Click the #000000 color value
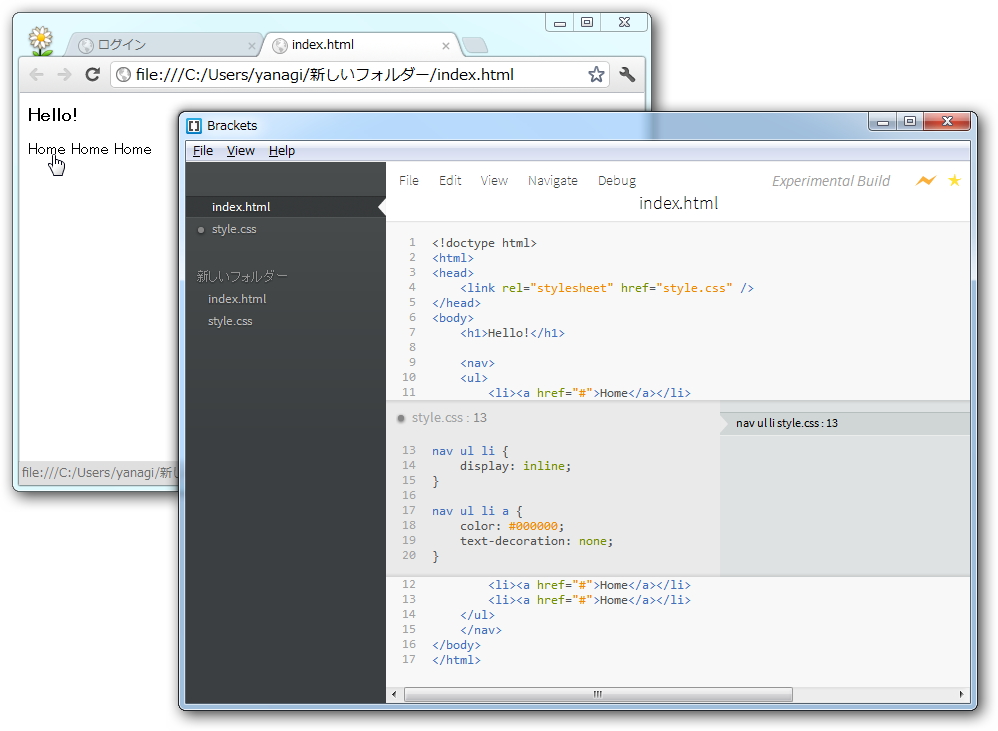The height and width of the screenshot is (731, 998). click(533, 526)
